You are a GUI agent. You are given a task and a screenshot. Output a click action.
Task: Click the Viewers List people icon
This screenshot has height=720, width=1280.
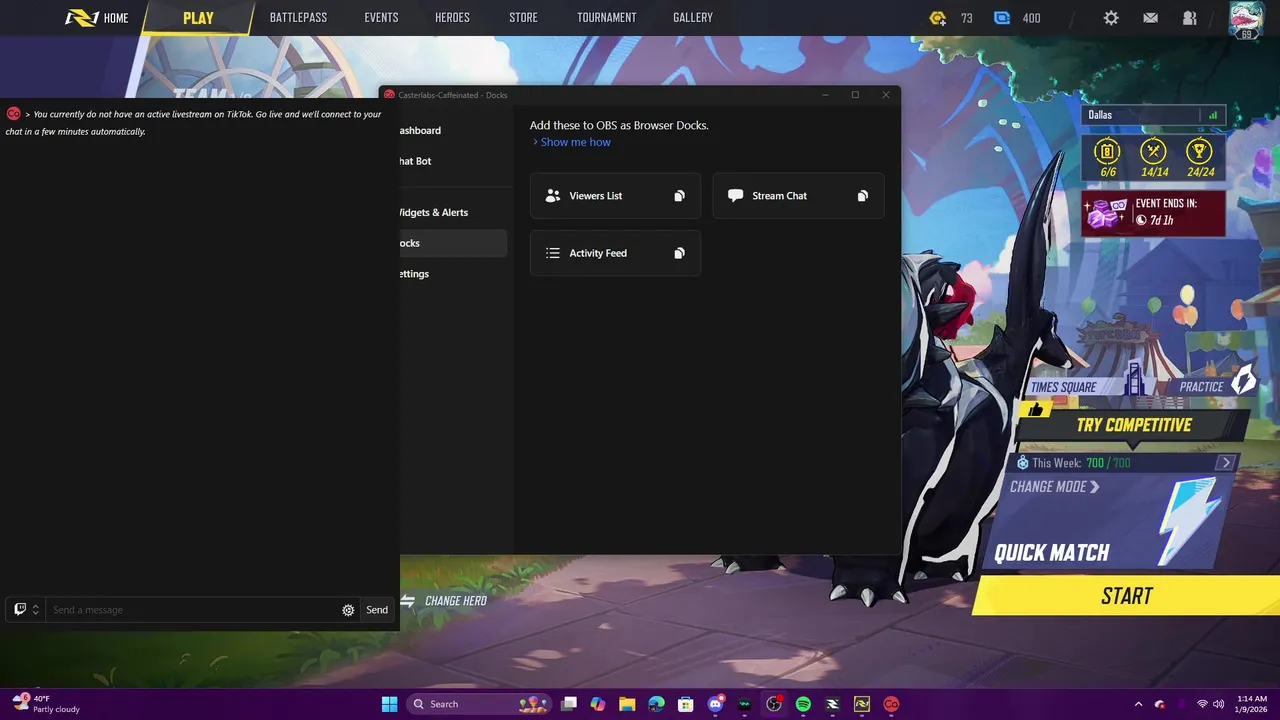[x=553, y=196]
